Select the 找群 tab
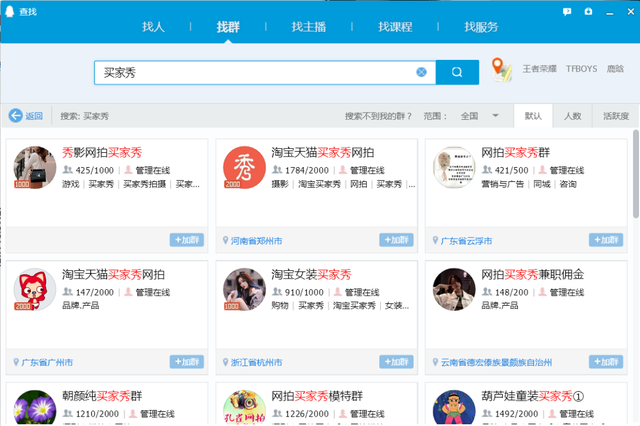 tap(228, 27)
